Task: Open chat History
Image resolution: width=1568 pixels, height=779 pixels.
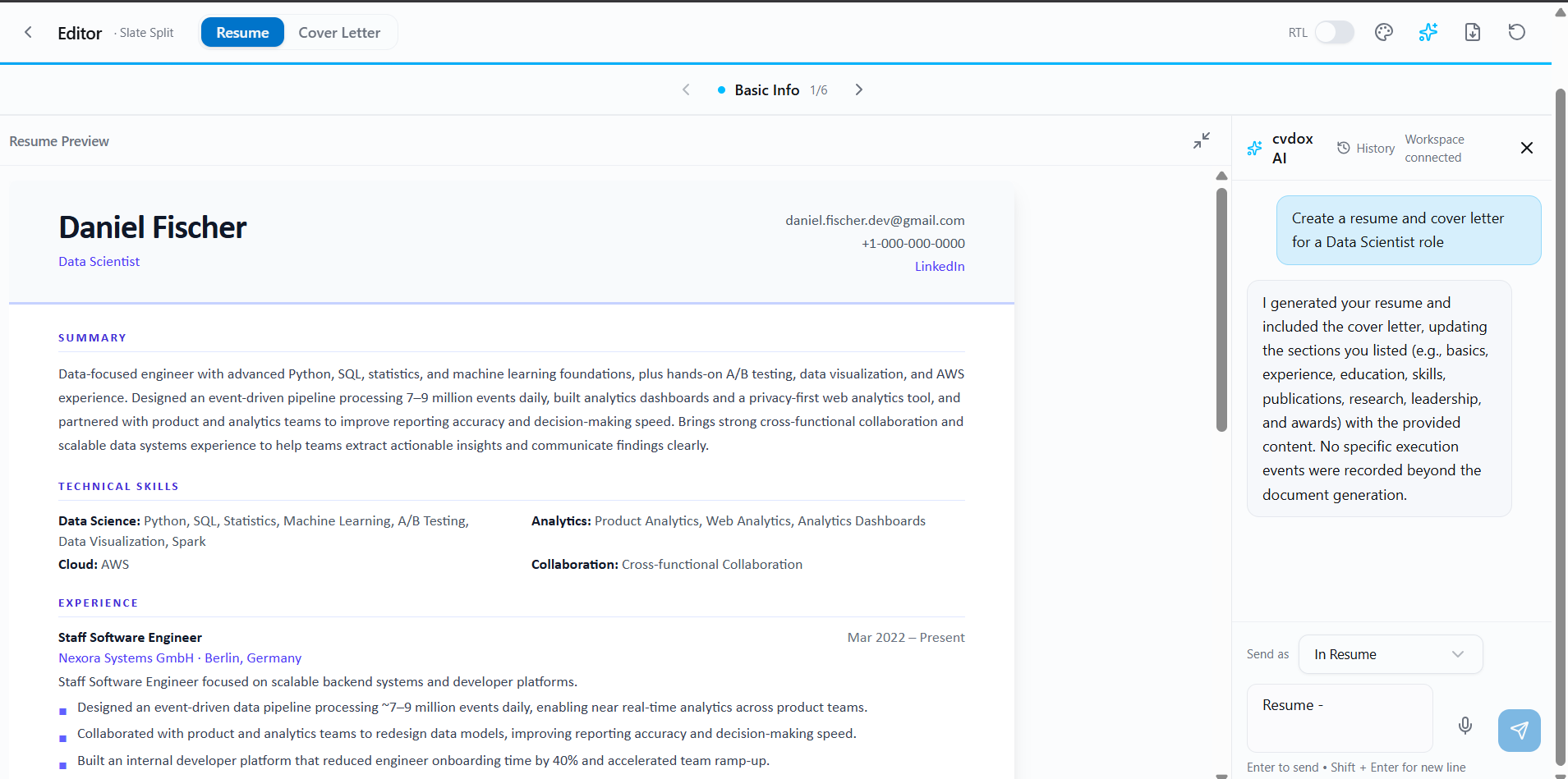Action: tap(1367, 149)
